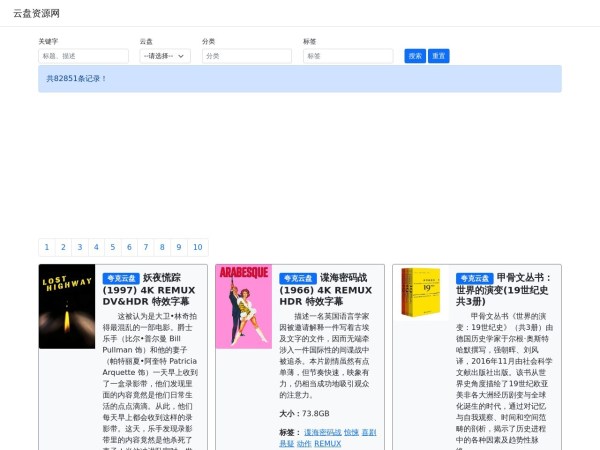Jump to page 10 in pagination
Screen dimensions: 600x450
[x=197, y=247]
